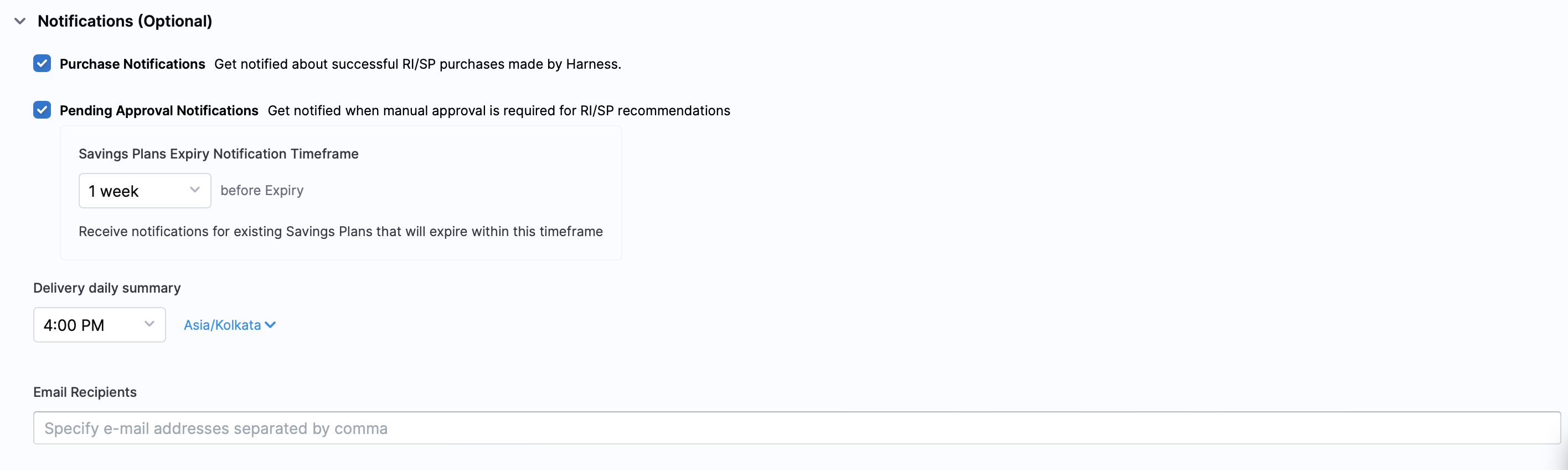The width and height of the screenshot is (1568, 470).
Task: Click the blue chevron beside Asia/Kolkata
Action: (x=270, y=325)
